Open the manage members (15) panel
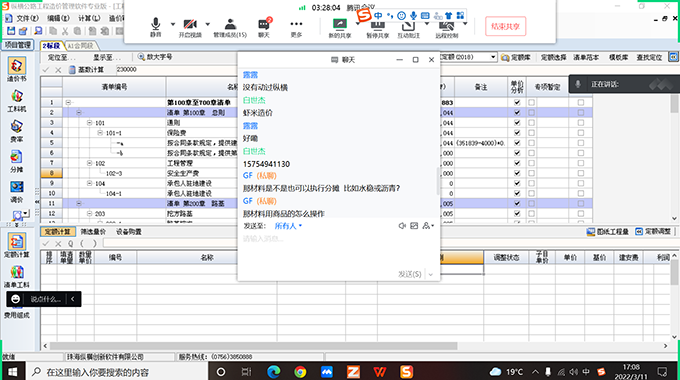This screenshot has height=380, width=680. pyautogui.click(x=230, y=28)
